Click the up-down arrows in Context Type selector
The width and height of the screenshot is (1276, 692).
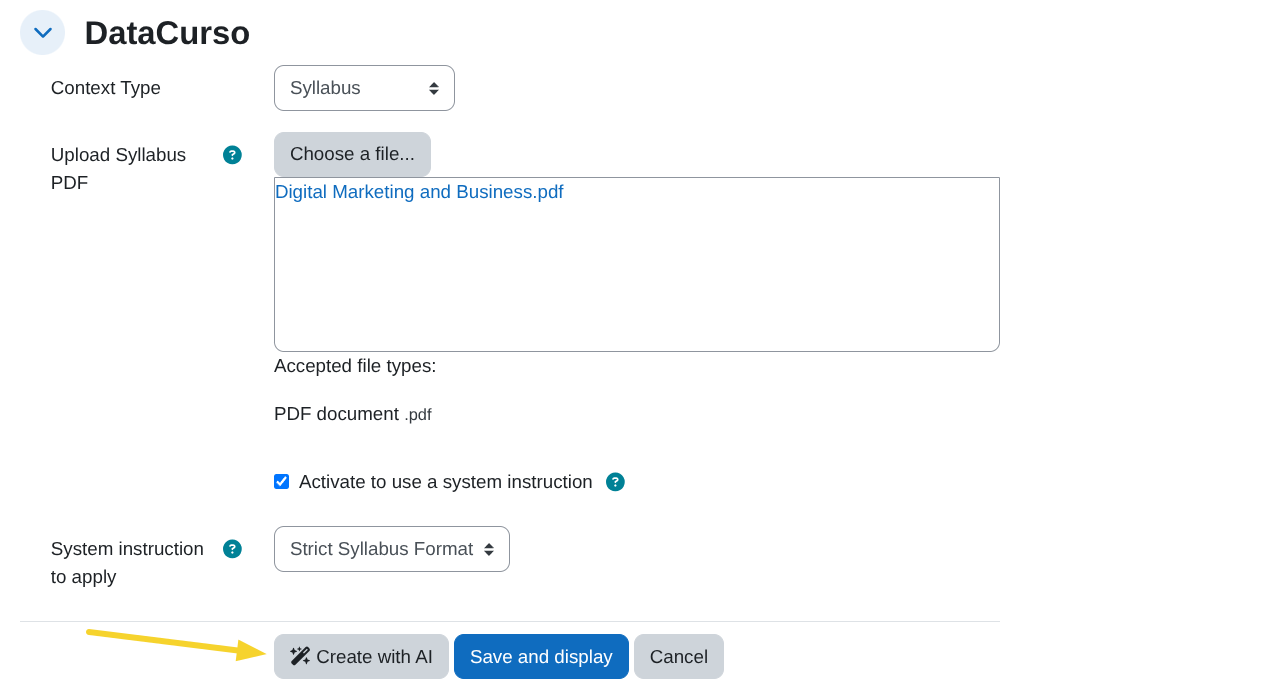436,88
